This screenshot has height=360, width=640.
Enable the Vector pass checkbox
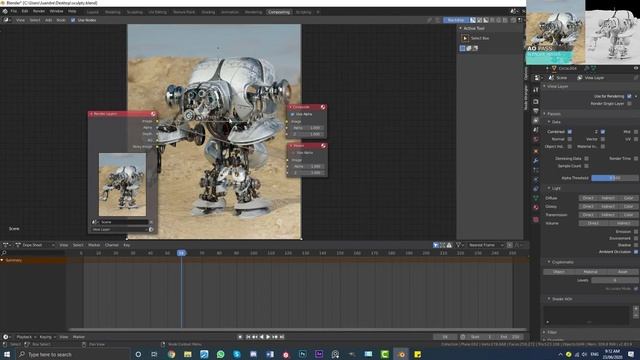coord(603,139)
